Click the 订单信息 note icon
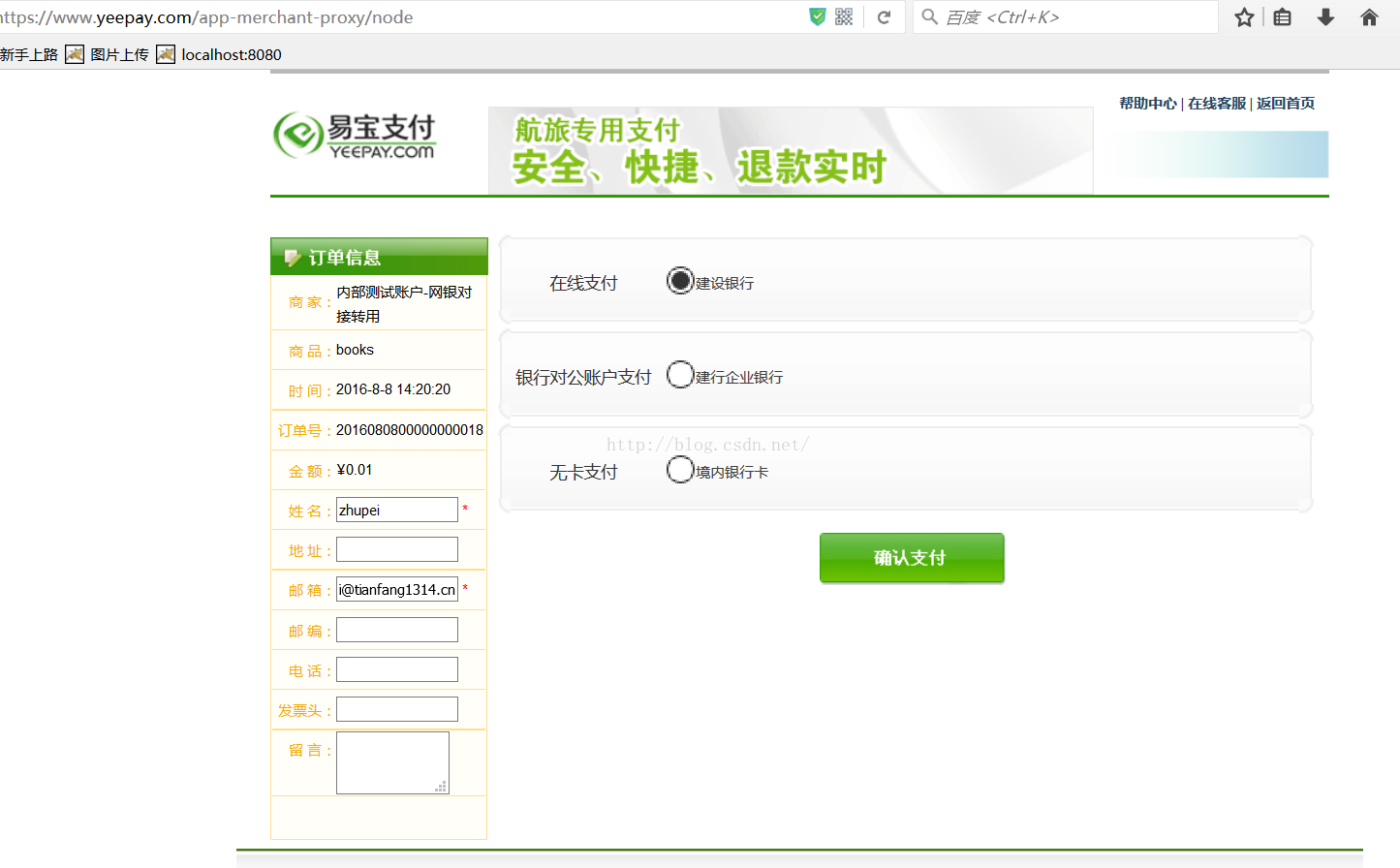 click(x=293, y=258)
